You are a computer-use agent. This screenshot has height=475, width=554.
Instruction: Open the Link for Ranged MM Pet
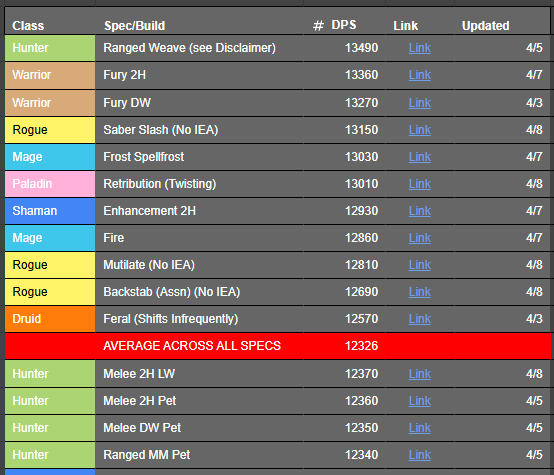coord(419,455)
